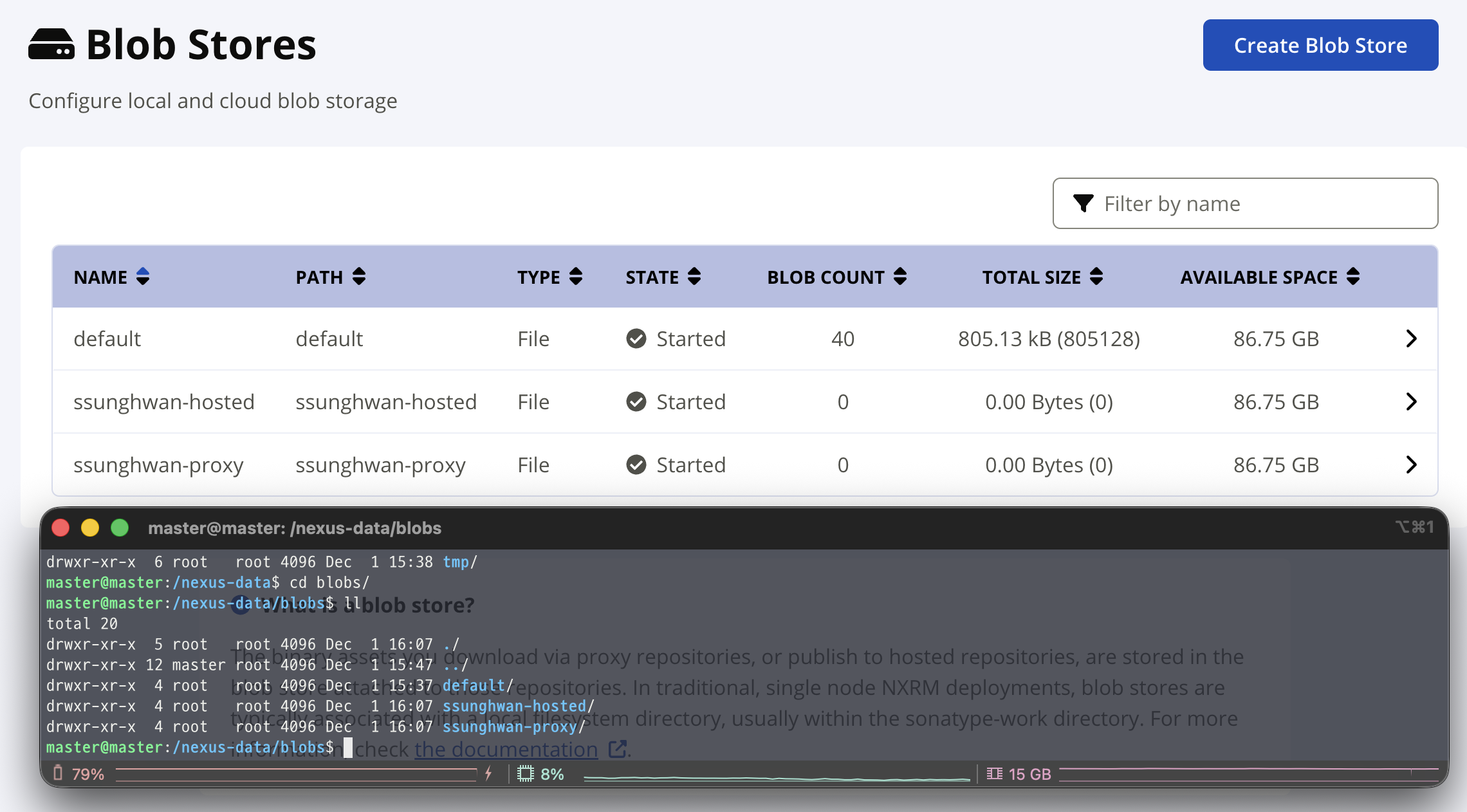Sort table by Type column arrows

[x=576, y=277]
